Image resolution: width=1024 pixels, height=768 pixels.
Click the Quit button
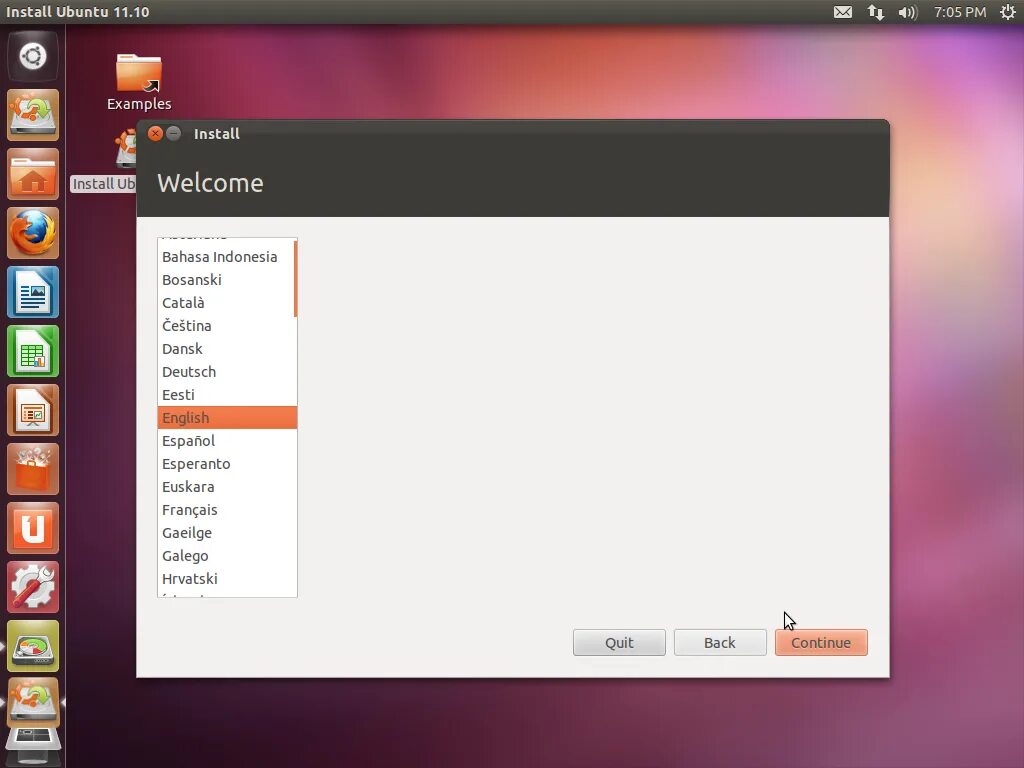click(619, 643)
